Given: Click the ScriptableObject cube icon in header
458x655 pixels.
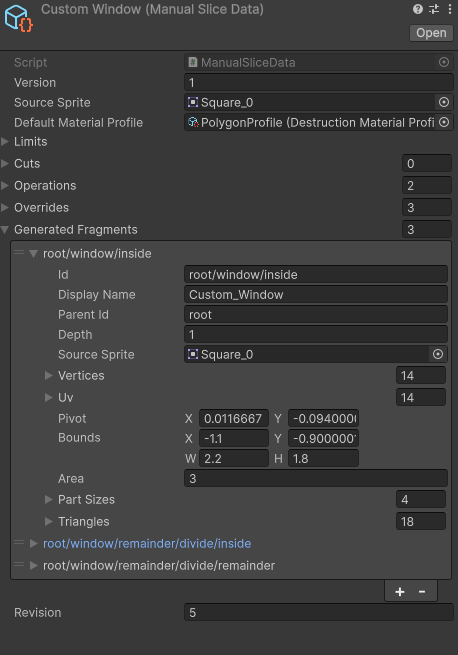Looking at the screenshot, I should 19,18.
